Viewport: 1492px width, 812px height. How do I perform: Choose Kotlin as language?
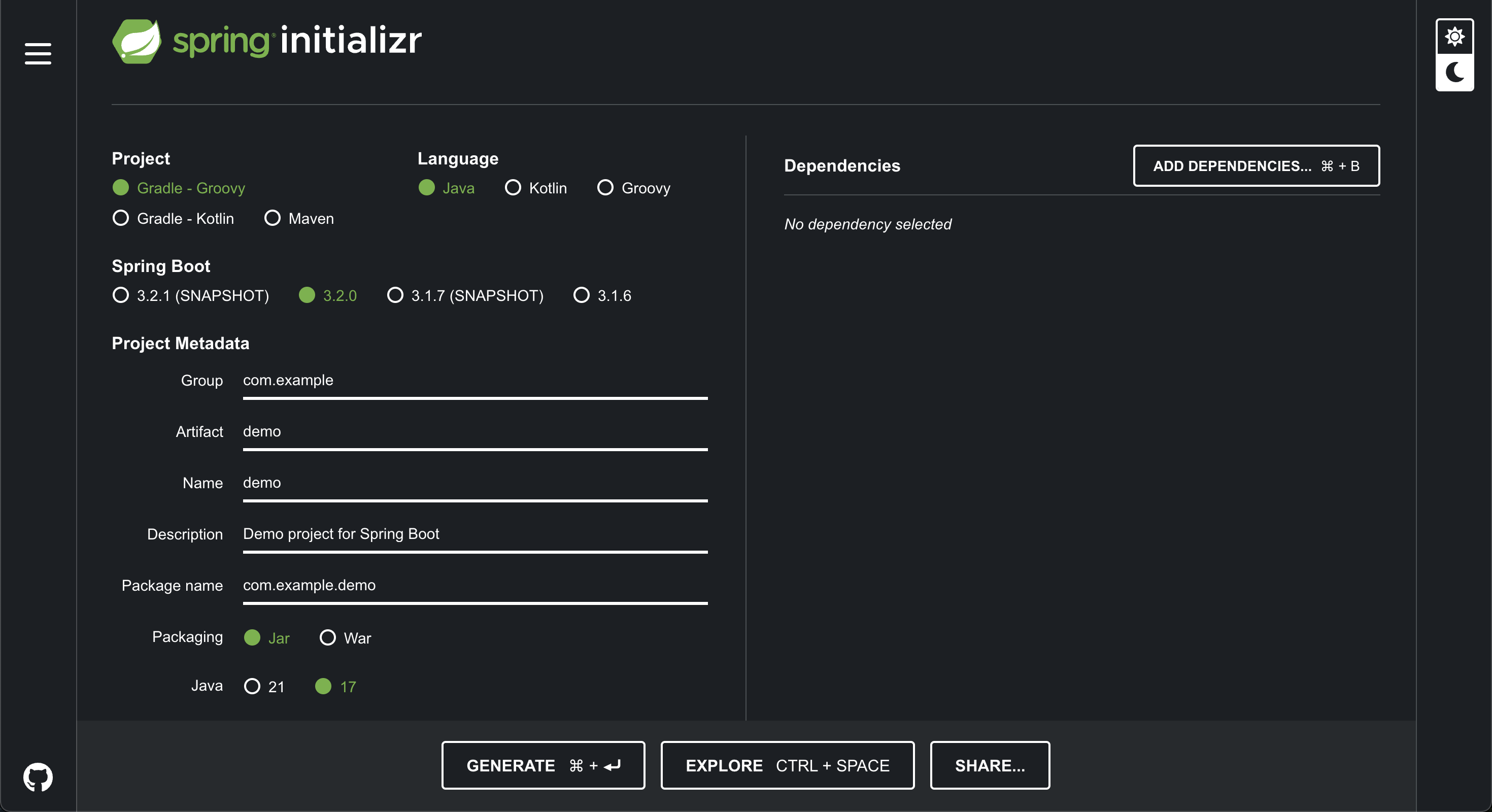(x=536, y=188)
